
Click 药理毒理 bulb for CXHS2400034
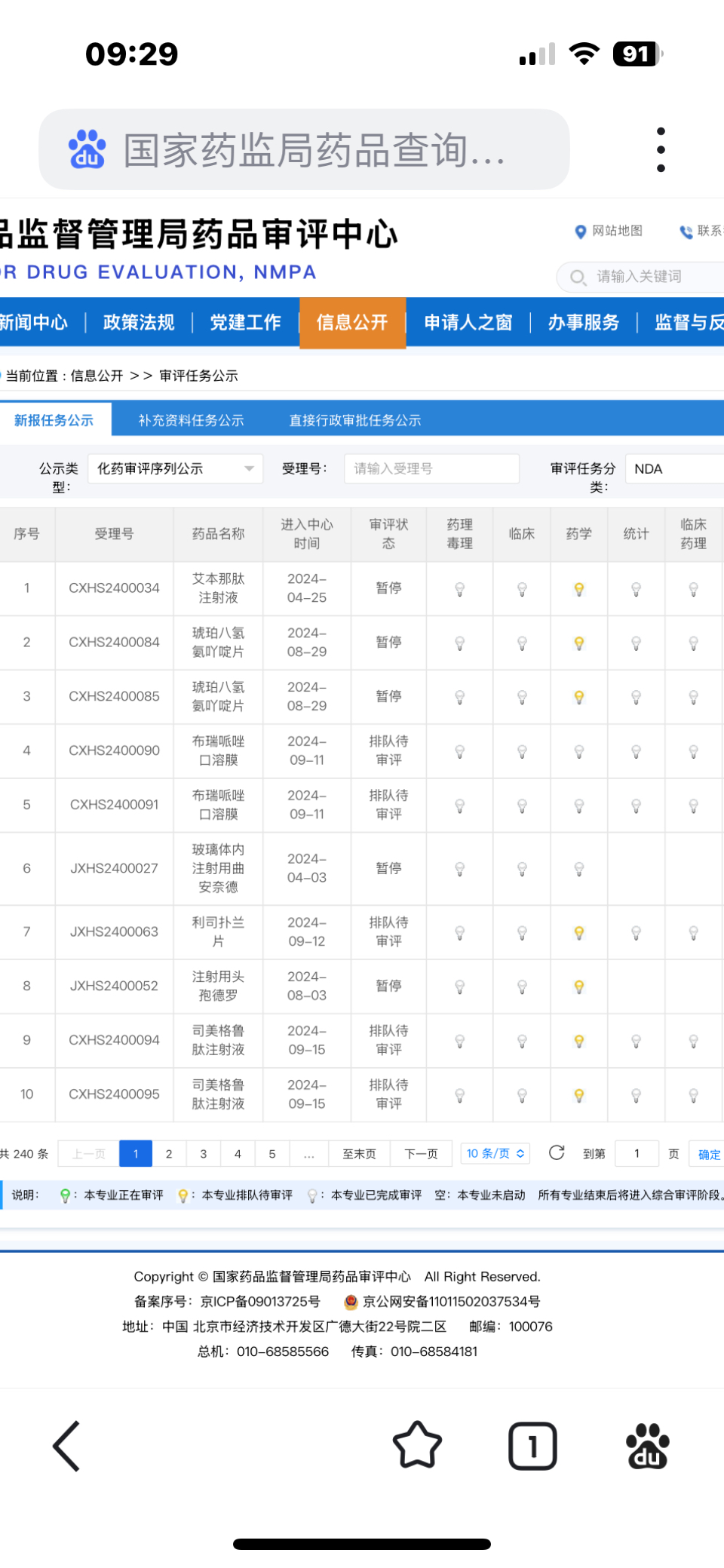[x=460, y=589]
